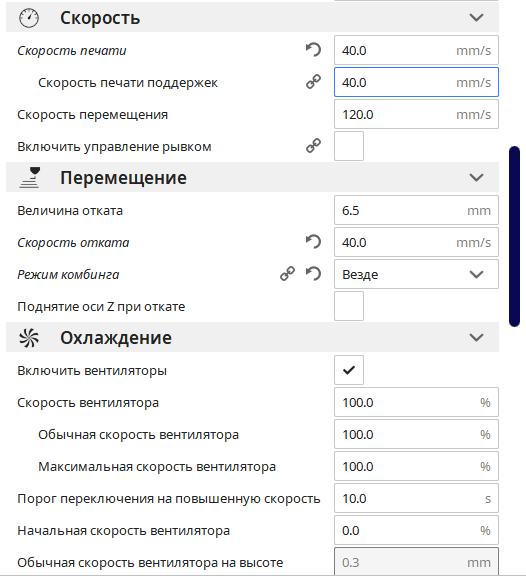
Task: Click the settings panel vertical scrollbar
Action: point(515,236)
